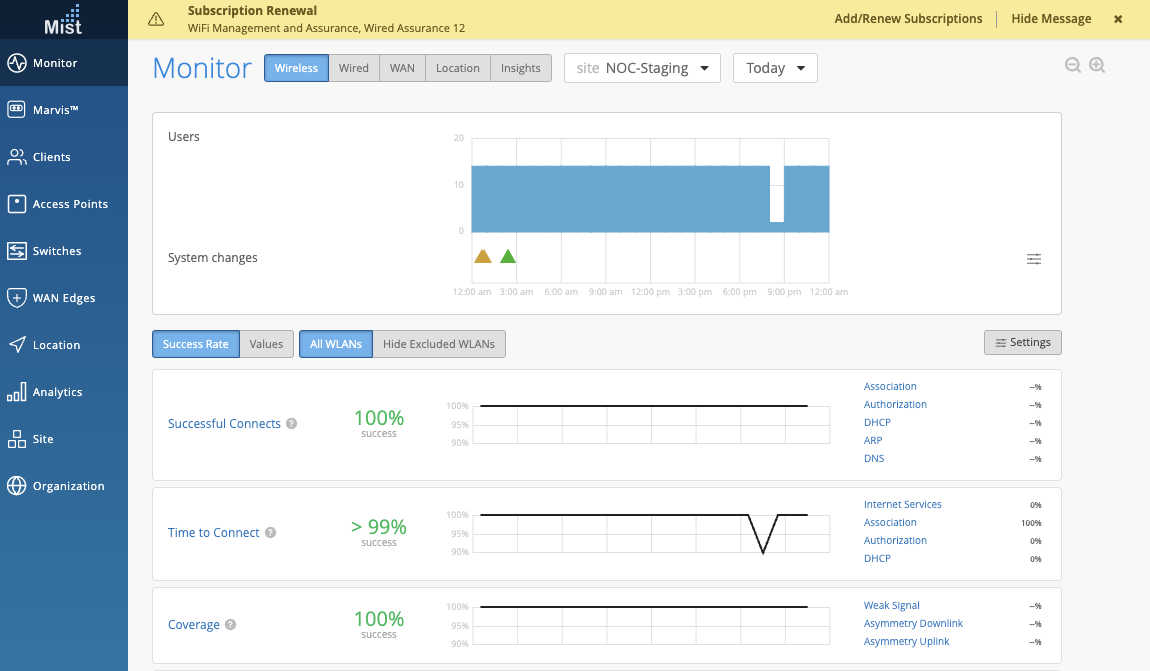The height and width of the screenshot is (671, 1150).
Task: Open chart options icon near System changes
Action: click(1034, 259)
